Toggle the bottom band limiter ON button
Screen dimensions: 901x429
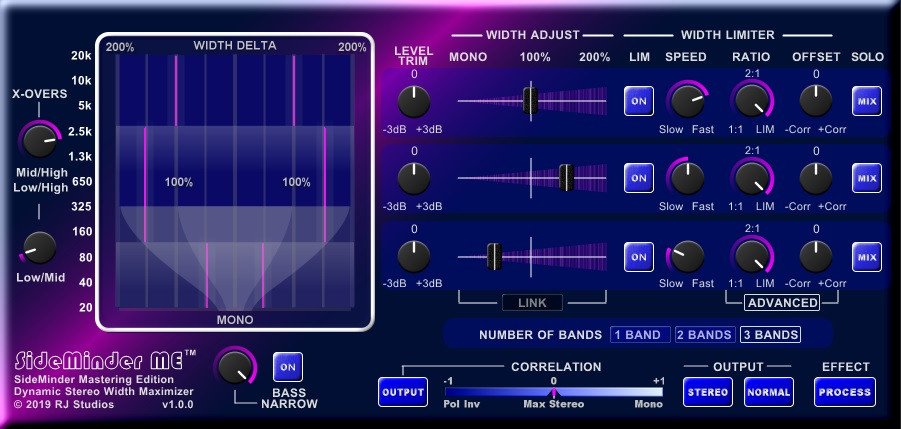click(639, 257)
